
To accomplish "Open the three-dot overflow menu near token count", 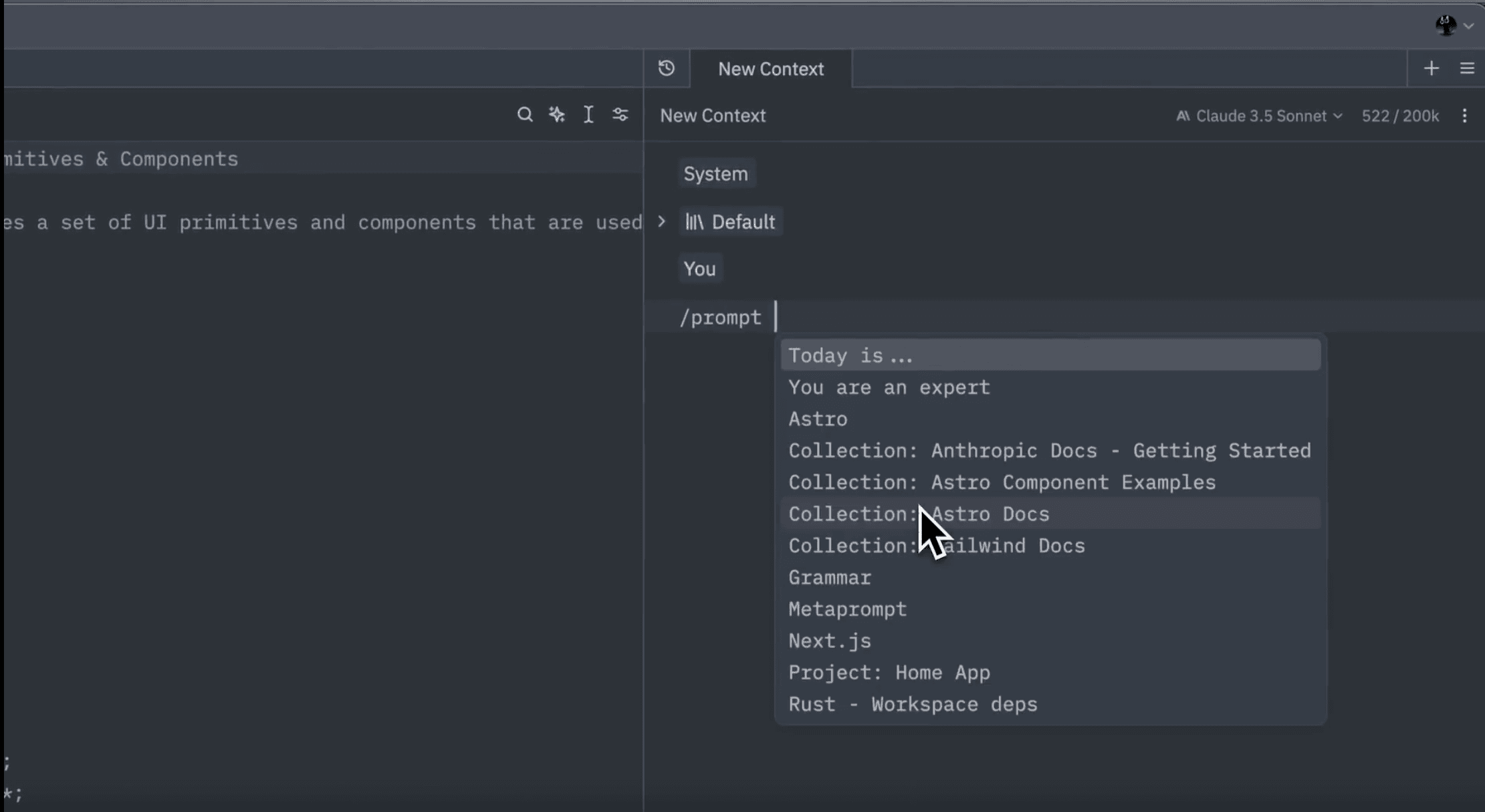I will click(x=1465, y=116).
